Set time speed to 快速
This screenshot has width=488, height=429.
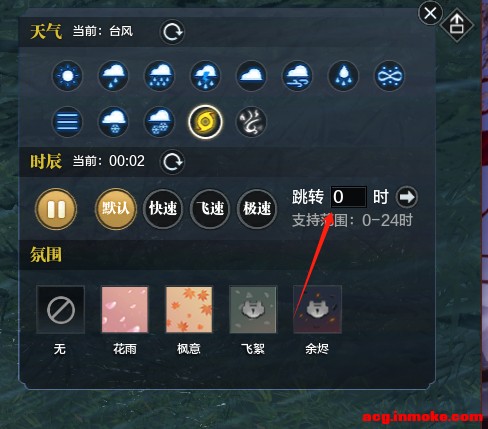click(x=163, y=209)
